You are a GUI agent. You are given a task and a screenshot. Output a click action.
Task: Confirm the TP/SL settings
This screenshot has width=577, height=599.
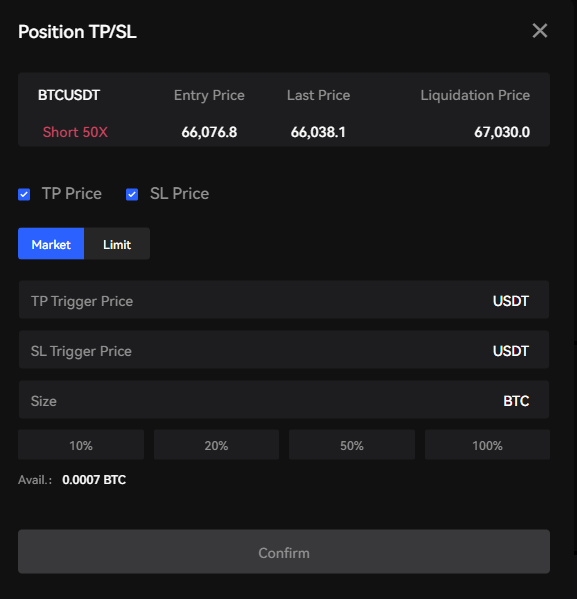click(x=284, y=552)
